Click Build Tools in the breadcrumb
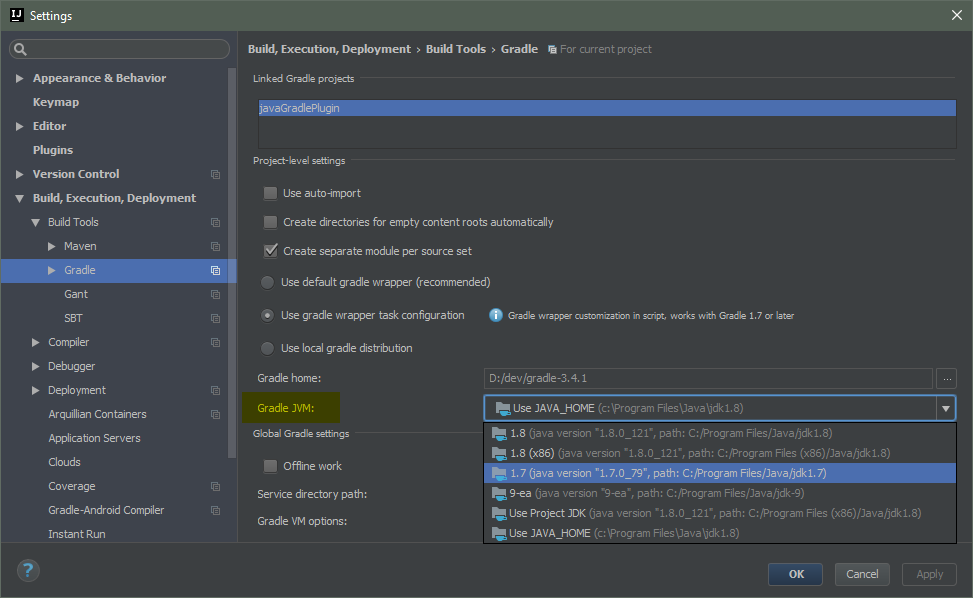This screenshot has width=973, height=598. pos(455,49)
